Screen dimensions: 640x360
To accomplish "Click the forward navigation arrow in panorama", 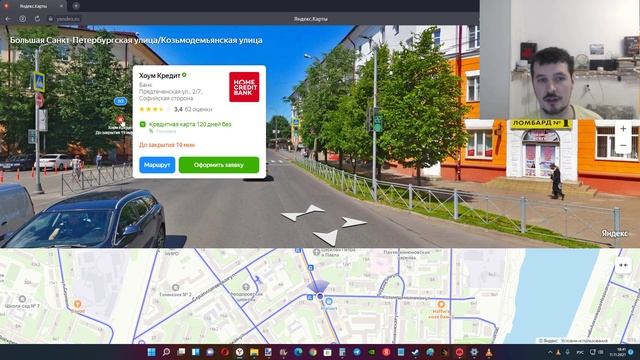I will (314, 209).
